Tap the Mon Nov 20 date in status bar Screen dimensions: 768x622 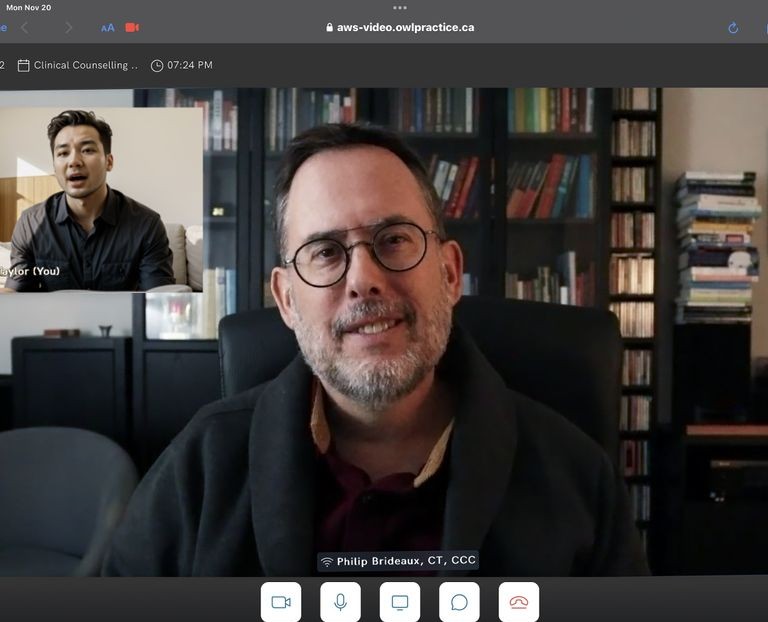click(x=28, y=7)
